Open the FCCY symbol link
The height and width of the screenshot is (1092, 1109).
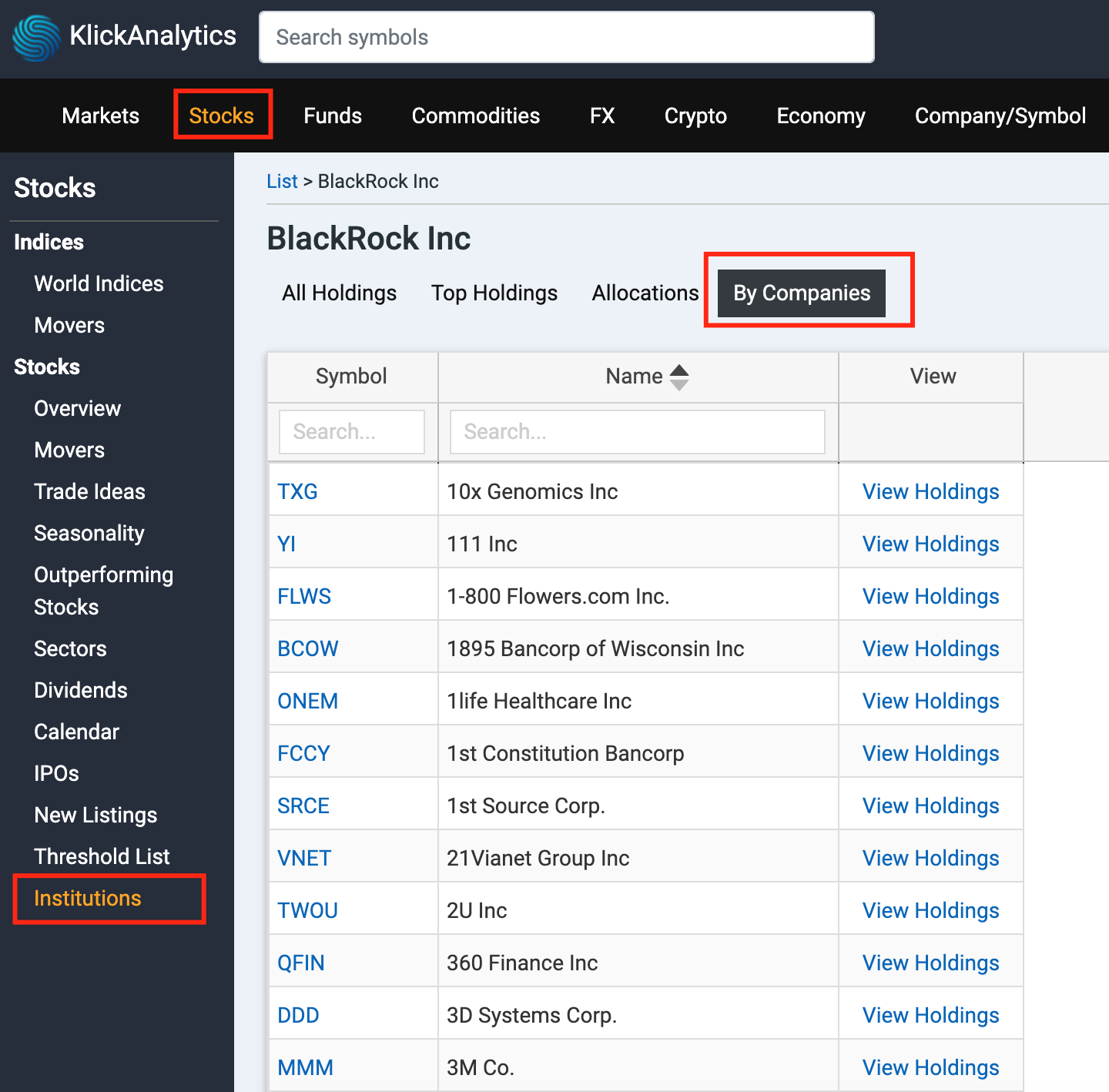[303, 753]
